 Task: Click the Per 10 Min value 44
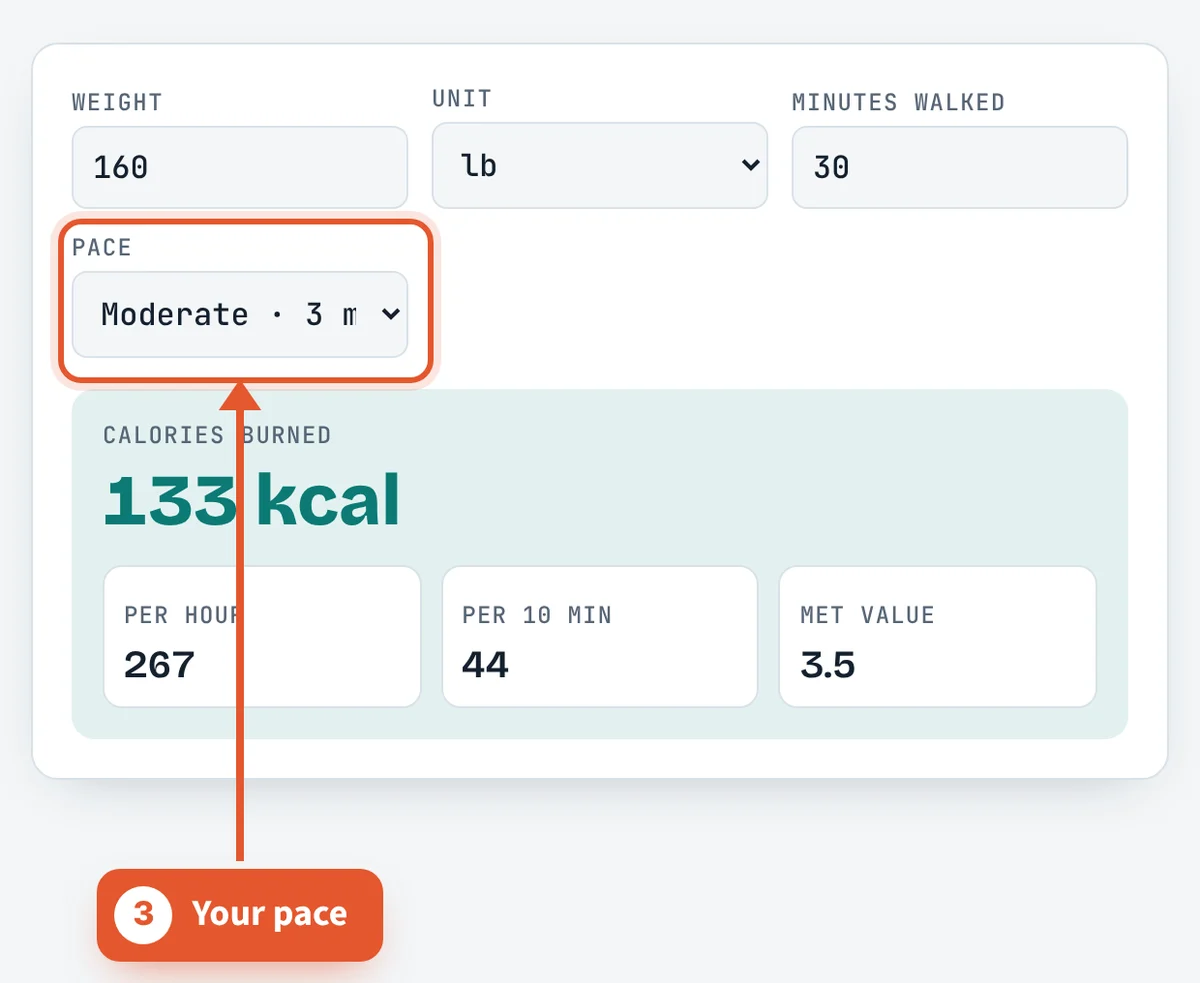[x=485, y=664]
